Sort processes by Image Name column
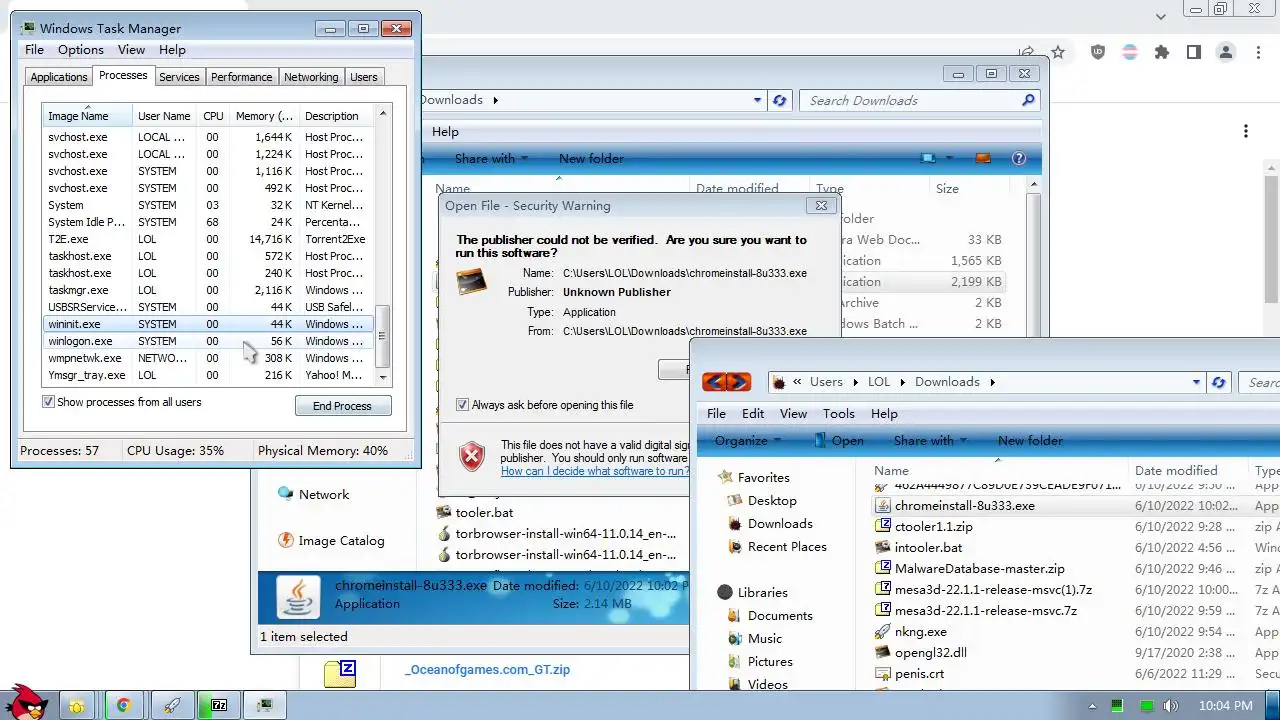The height and width of the screenshot is (720, 1280). pyautogui.click(x=87, y=116)
